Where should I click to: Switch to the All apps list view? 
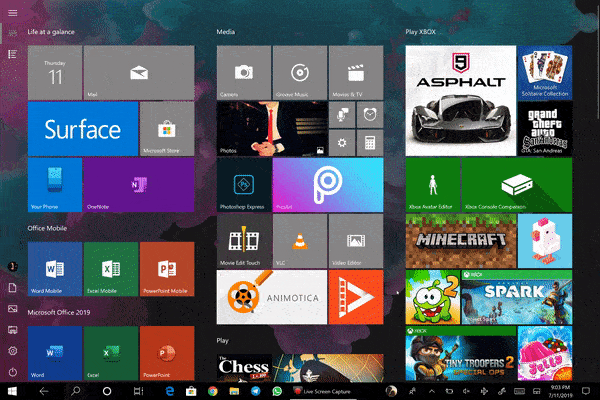point(12,53)
